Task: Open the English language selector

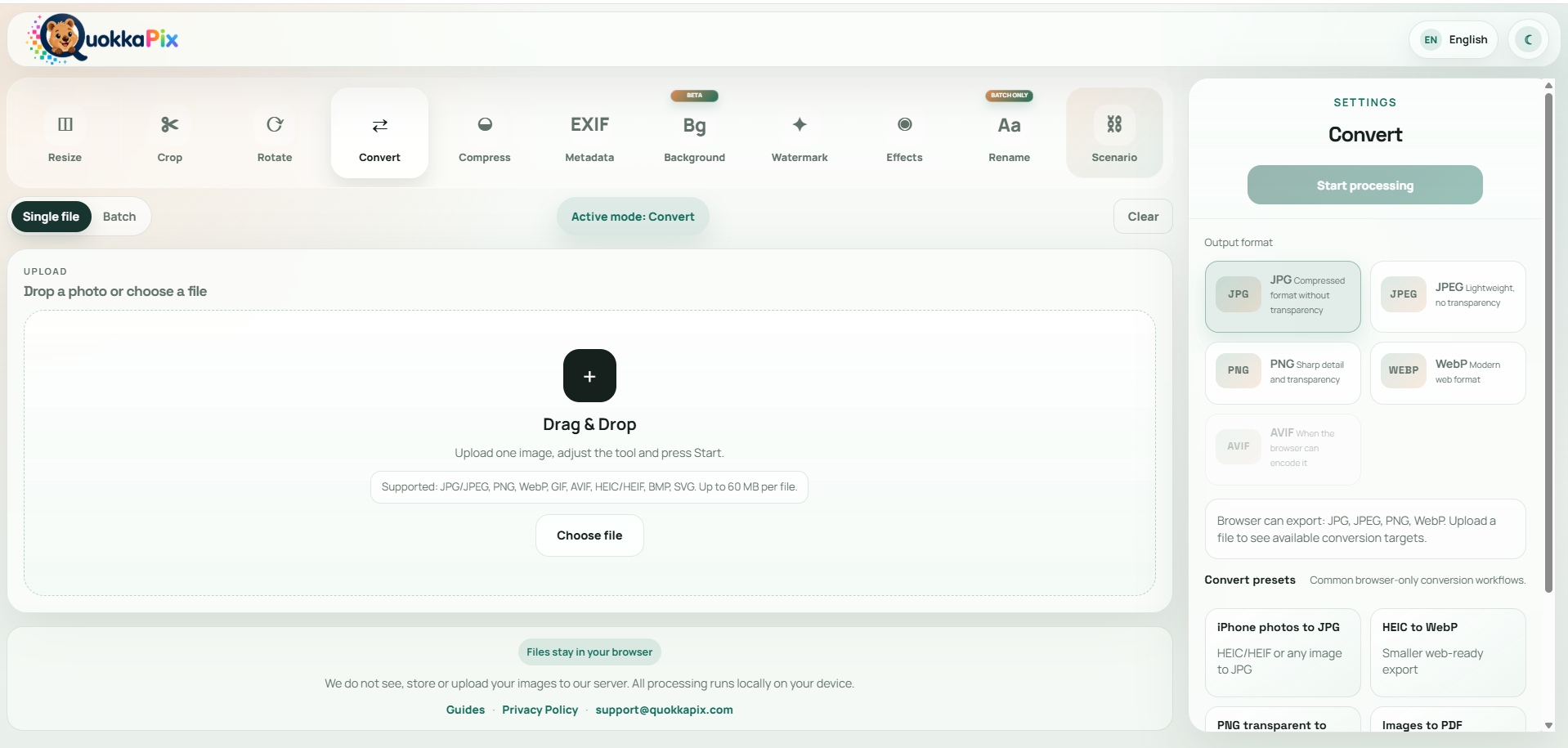Action: 1454,39
